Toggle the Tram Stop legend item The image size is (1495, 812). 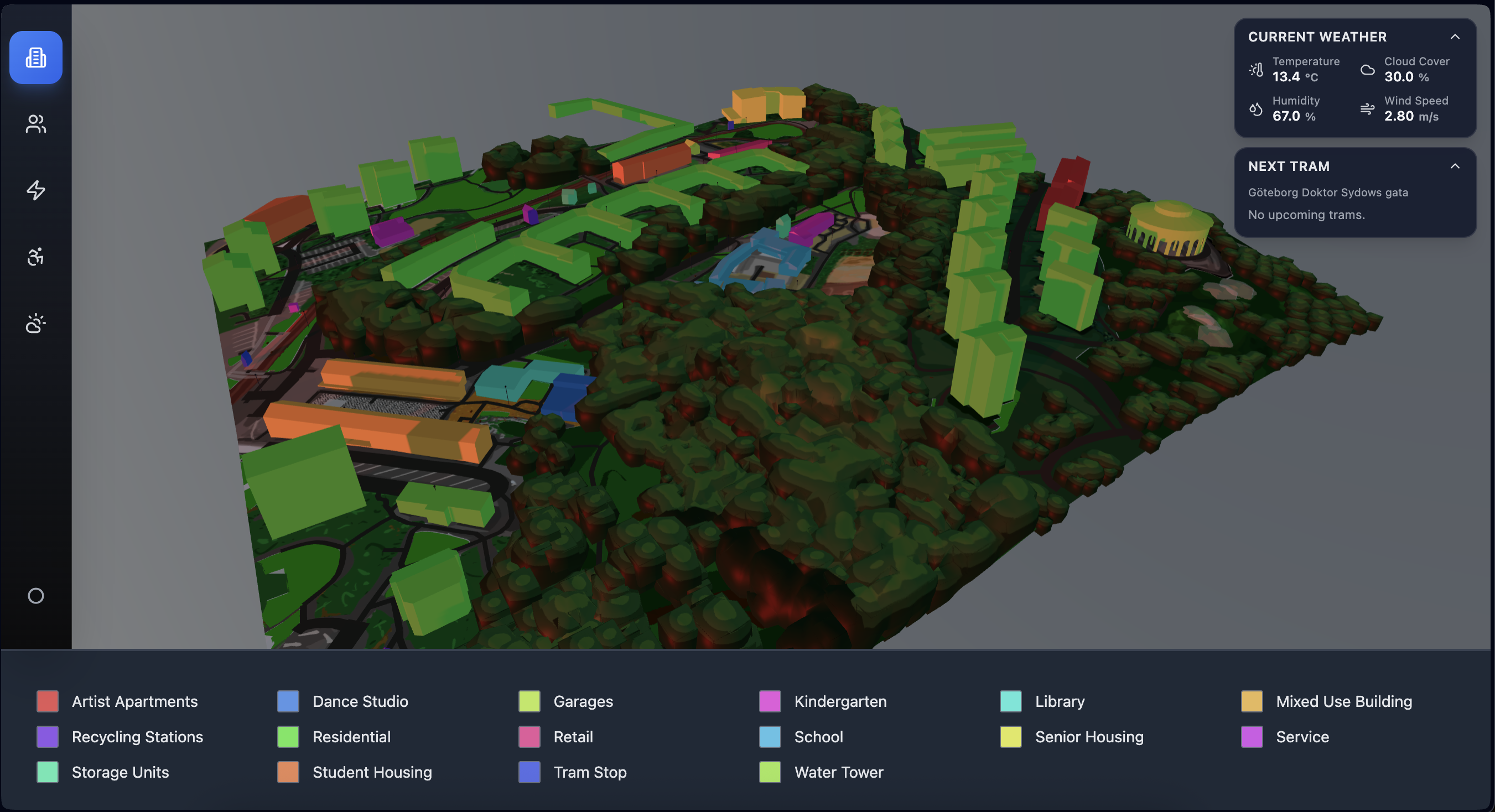click(589, 772)
